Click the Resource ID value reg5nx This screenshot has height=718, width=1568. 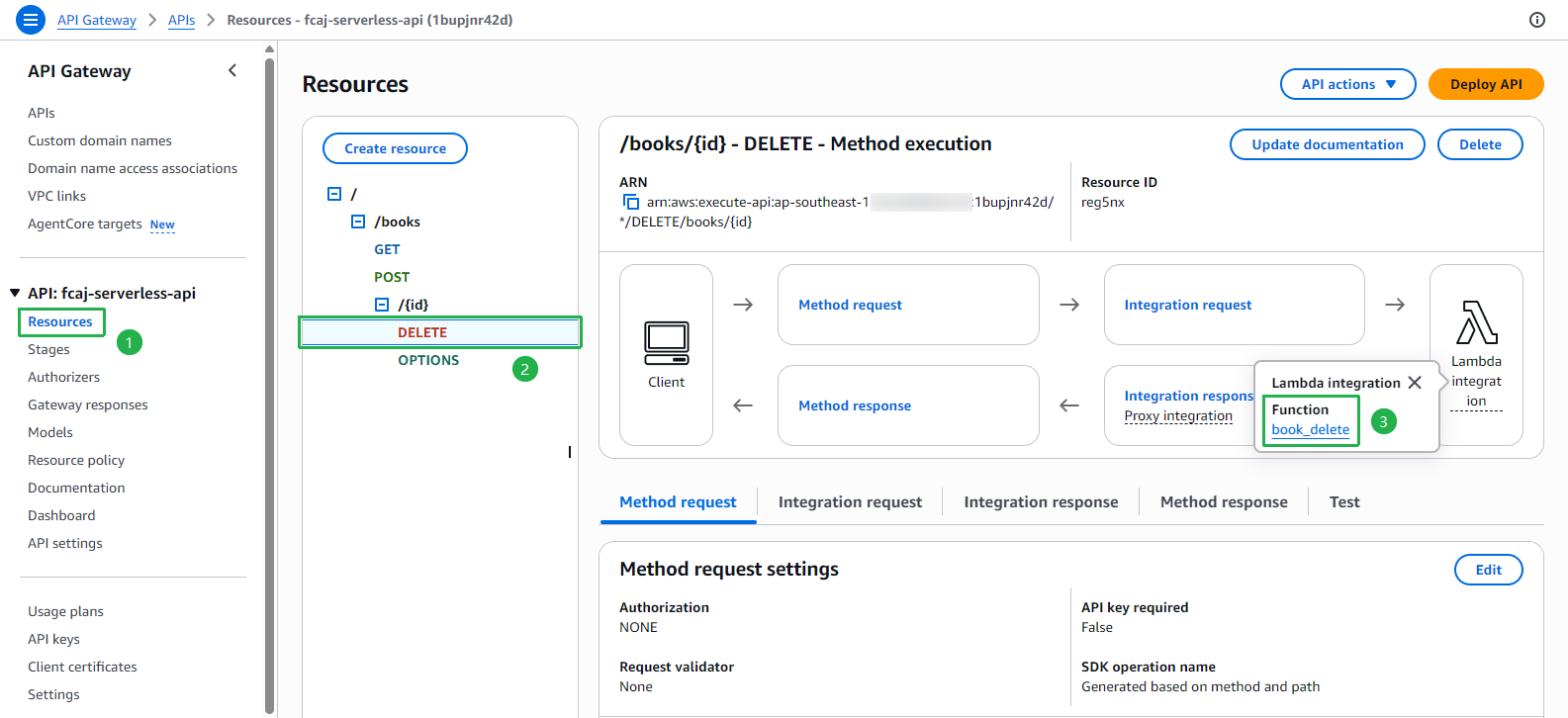[x=1103, y=202]
